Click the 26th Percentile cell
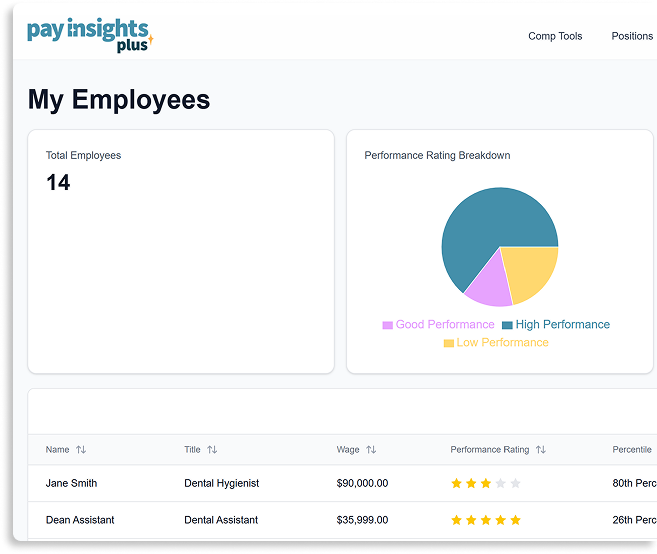657x554 pixels. (634, 520)
